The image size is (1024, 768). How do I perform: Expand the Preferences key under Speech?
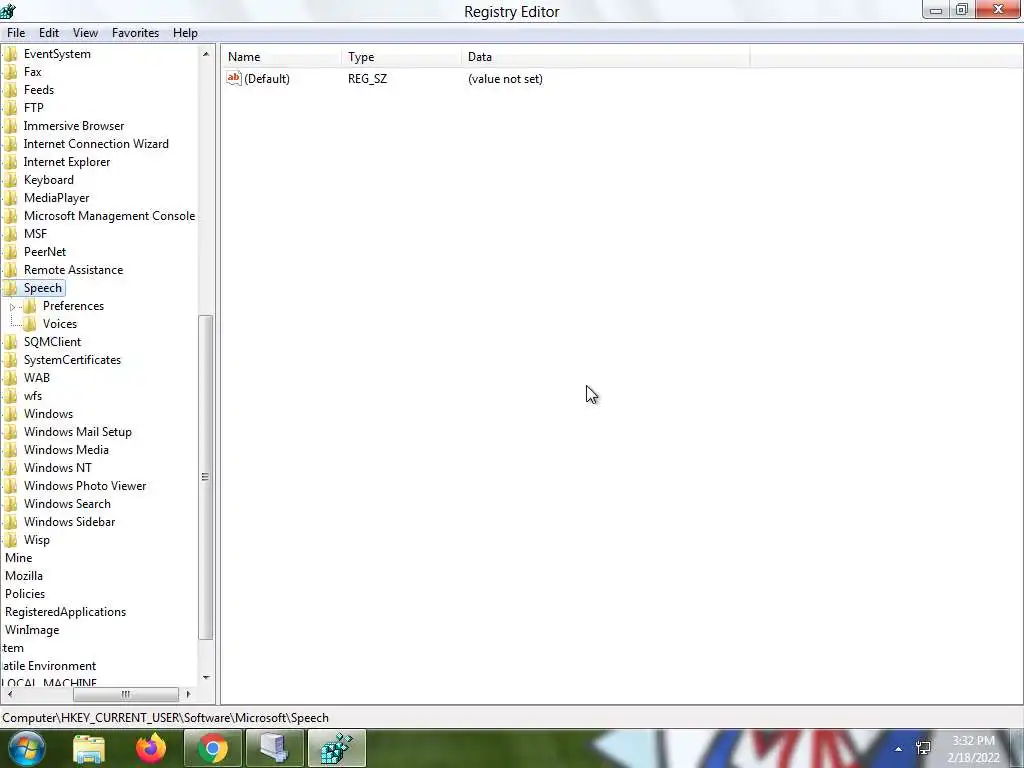point(12,306)
